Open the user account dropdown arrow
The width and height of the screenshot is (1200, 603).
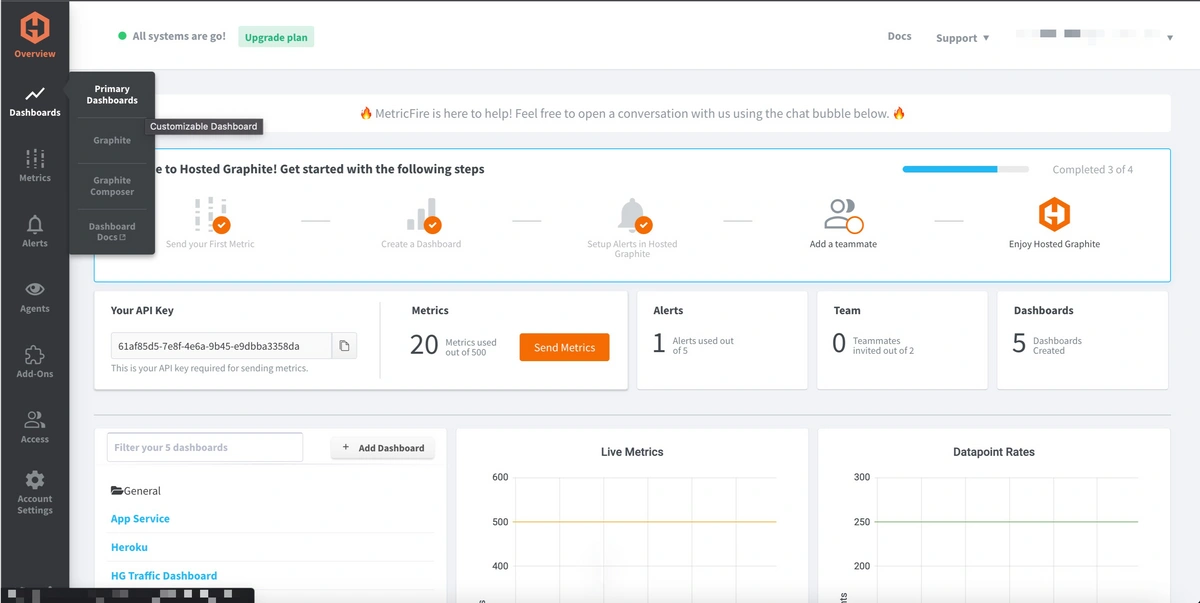(1170, 38)
